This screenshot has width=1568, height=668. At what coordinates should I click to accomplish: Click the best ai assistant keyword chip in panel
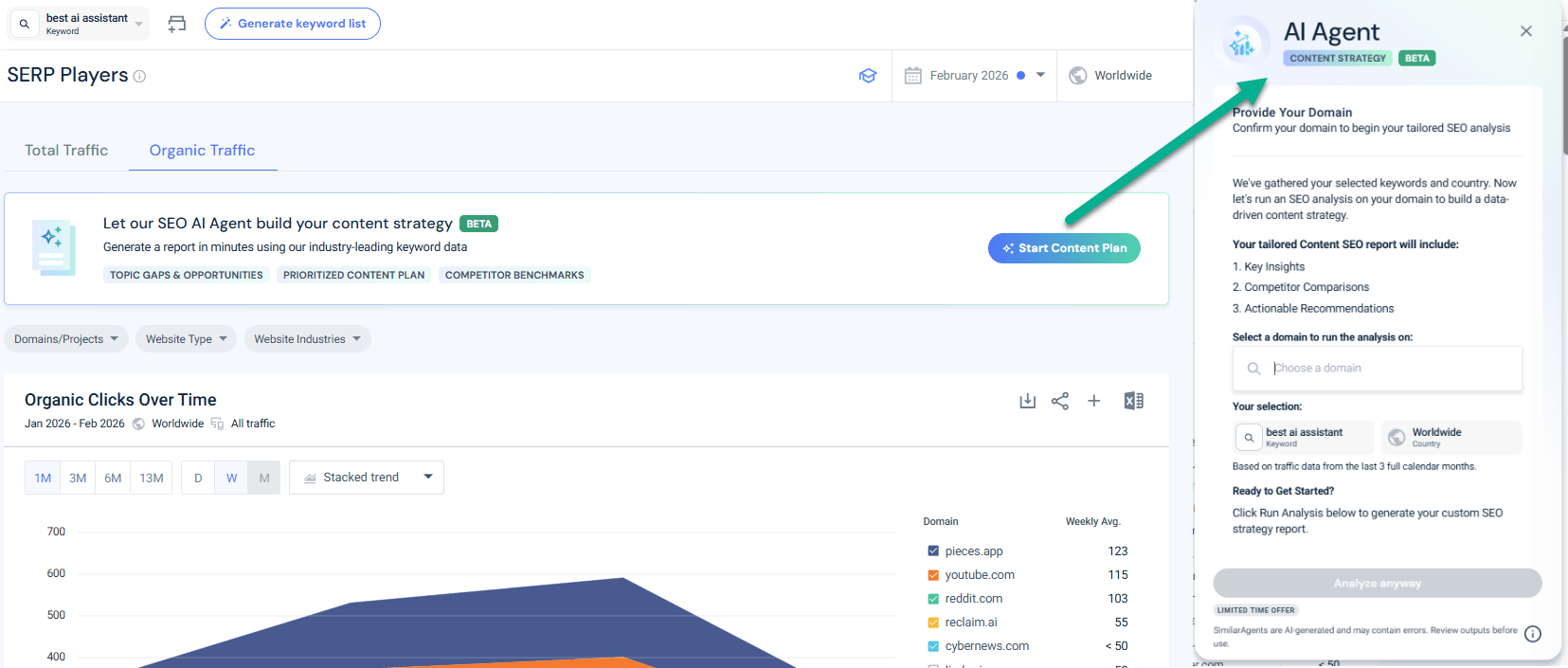pos(1304,437)
